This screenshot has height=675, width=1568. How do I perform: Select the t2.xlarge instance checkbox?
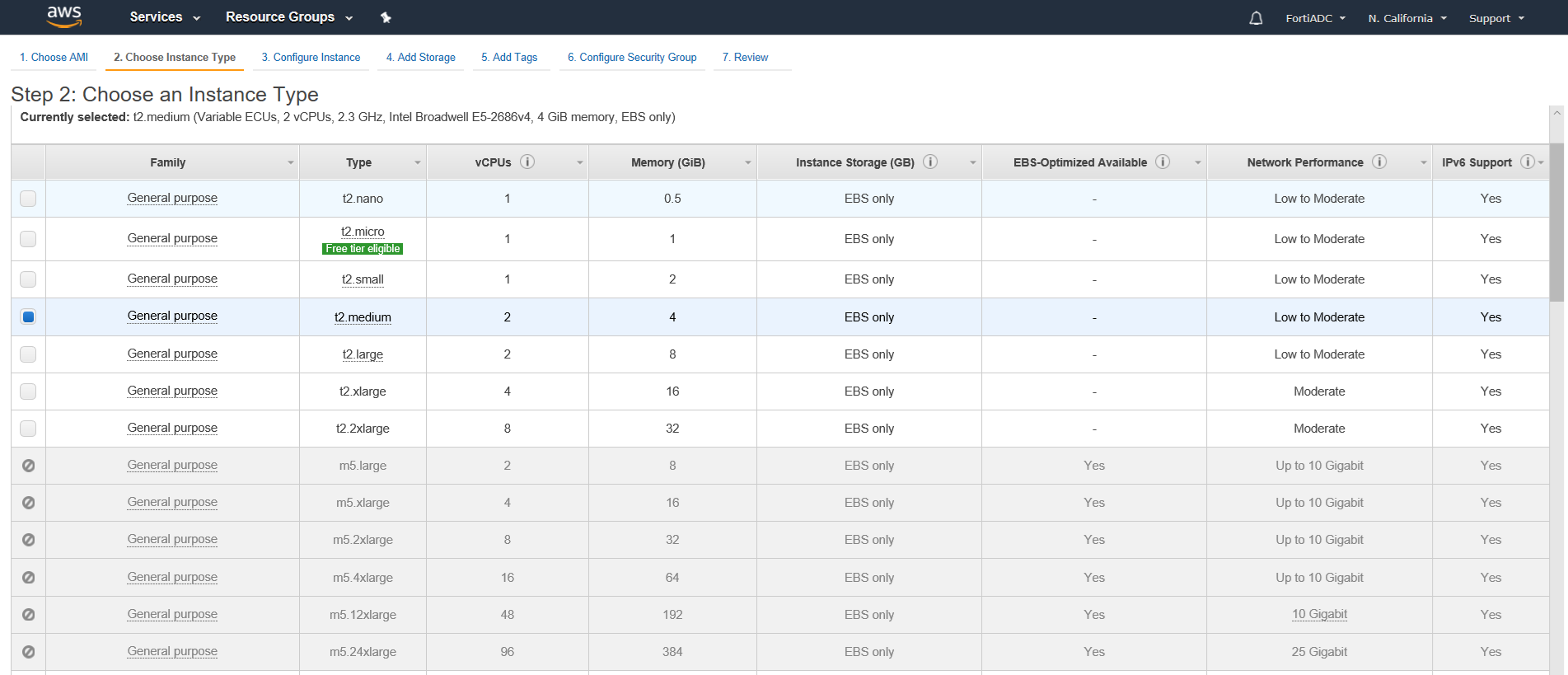[28, 391]
